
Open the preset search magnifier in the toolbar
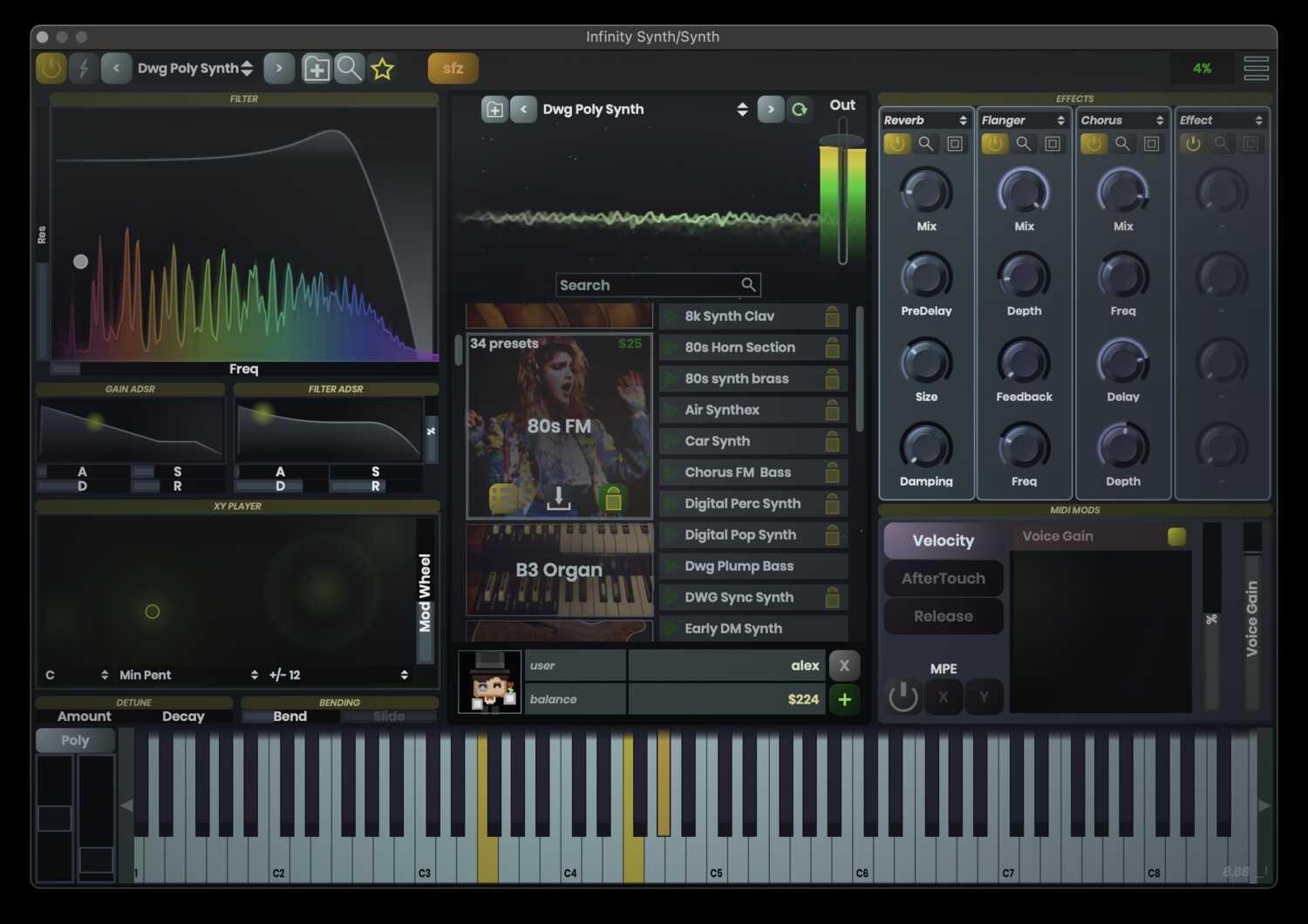[349, 68]
